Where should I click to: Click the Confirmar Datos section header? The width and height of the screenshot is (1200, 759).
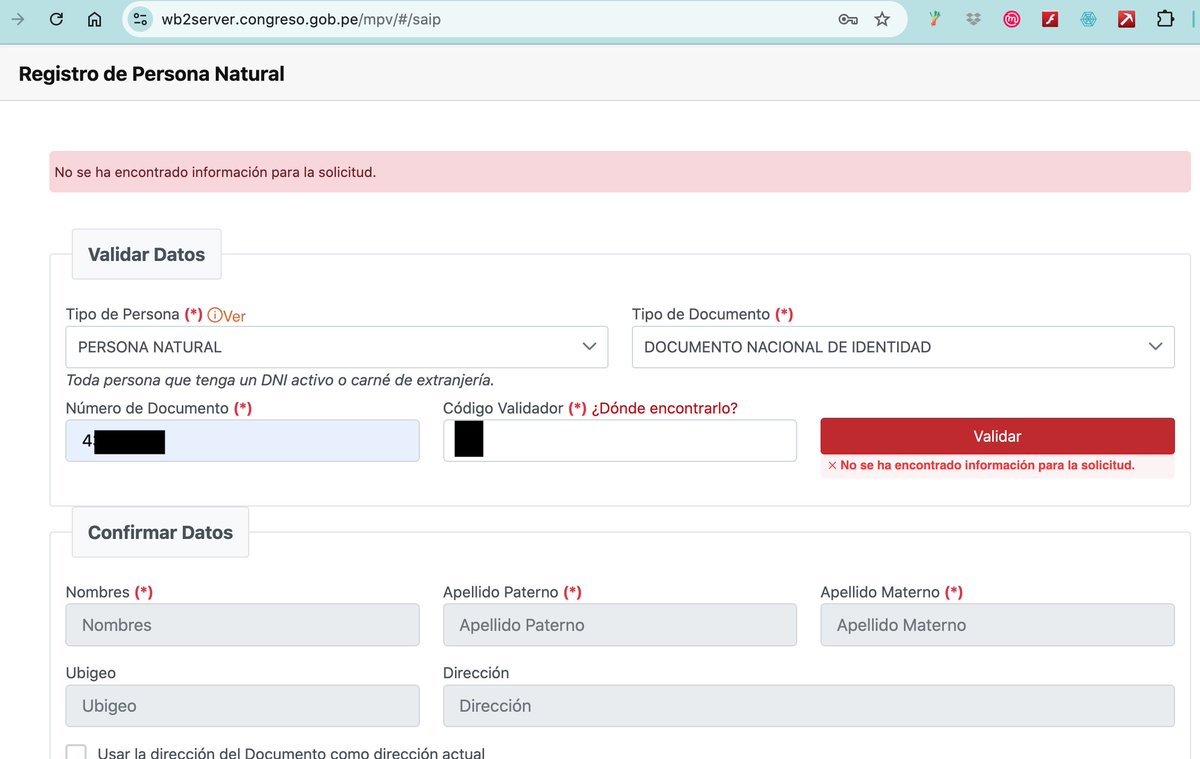click(160, 532)
